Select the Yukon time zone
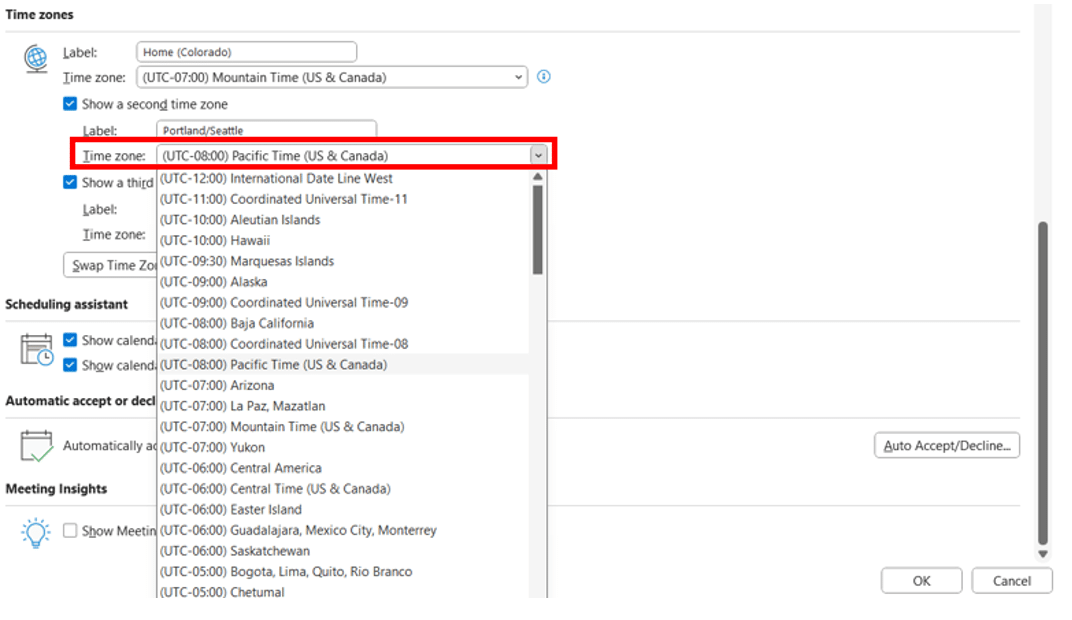The width and height of the screenshot is (1072, 620). pos(343,447)
